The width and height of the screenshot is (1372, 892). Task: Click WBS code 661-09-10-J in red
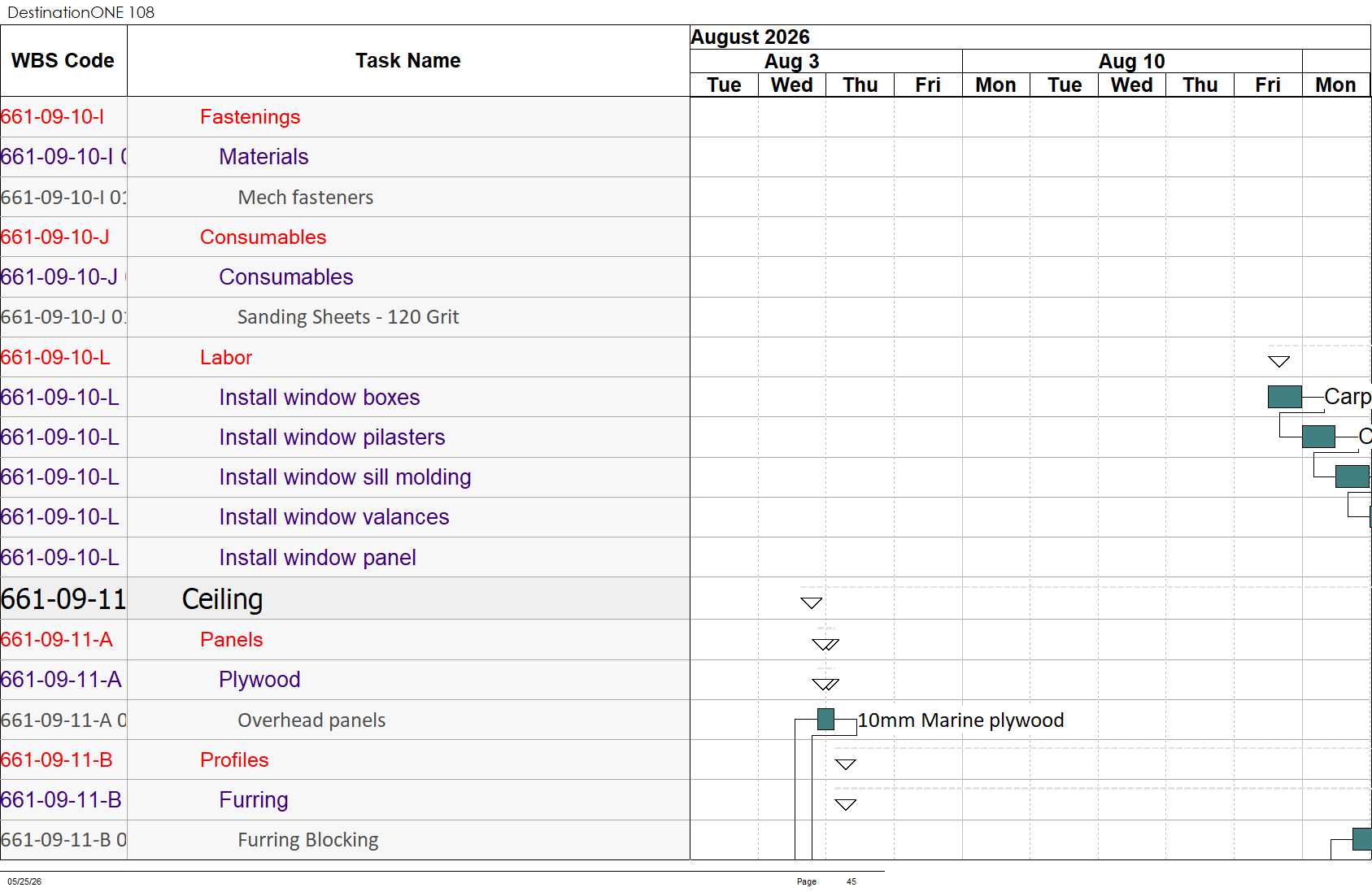pos(55,237)
